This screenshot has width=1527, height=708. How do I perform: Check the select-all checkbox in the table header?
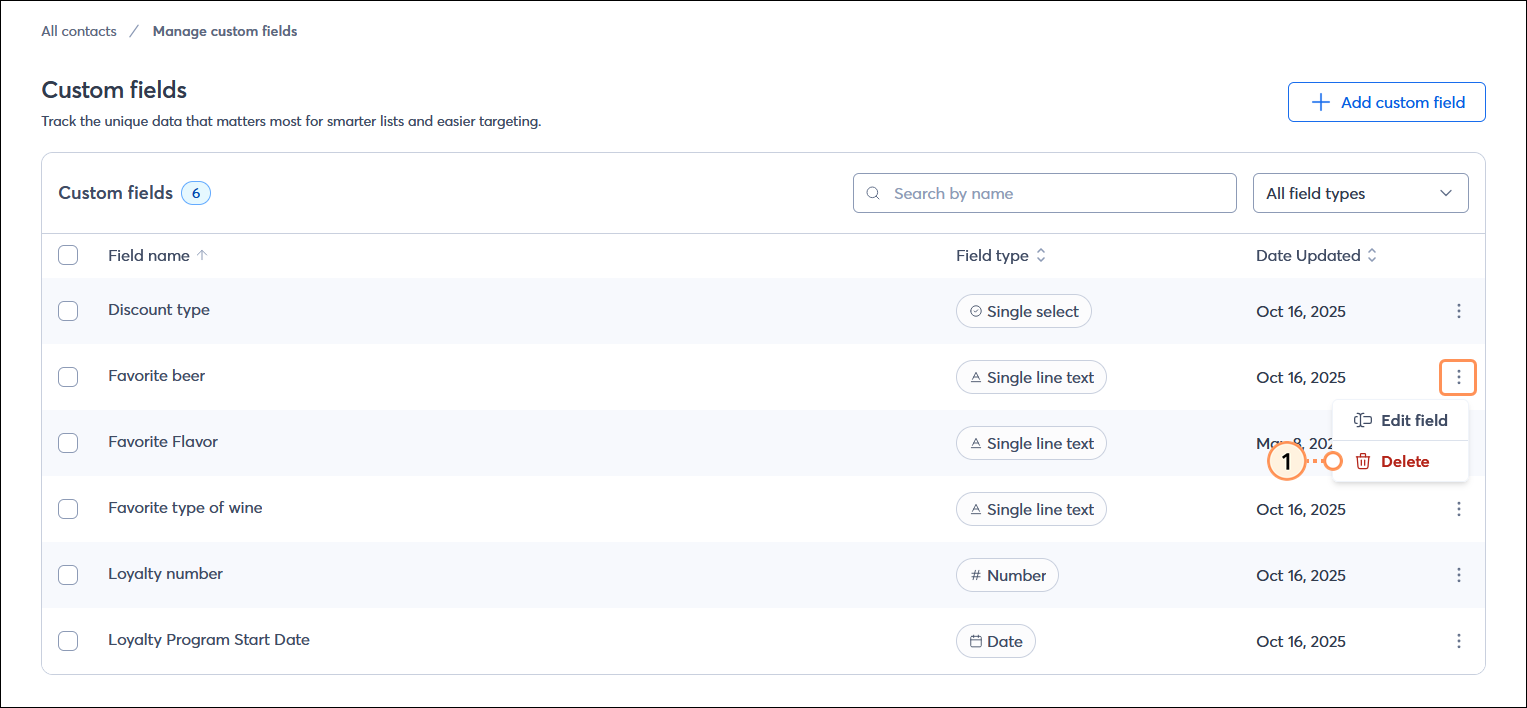(68, 255)
